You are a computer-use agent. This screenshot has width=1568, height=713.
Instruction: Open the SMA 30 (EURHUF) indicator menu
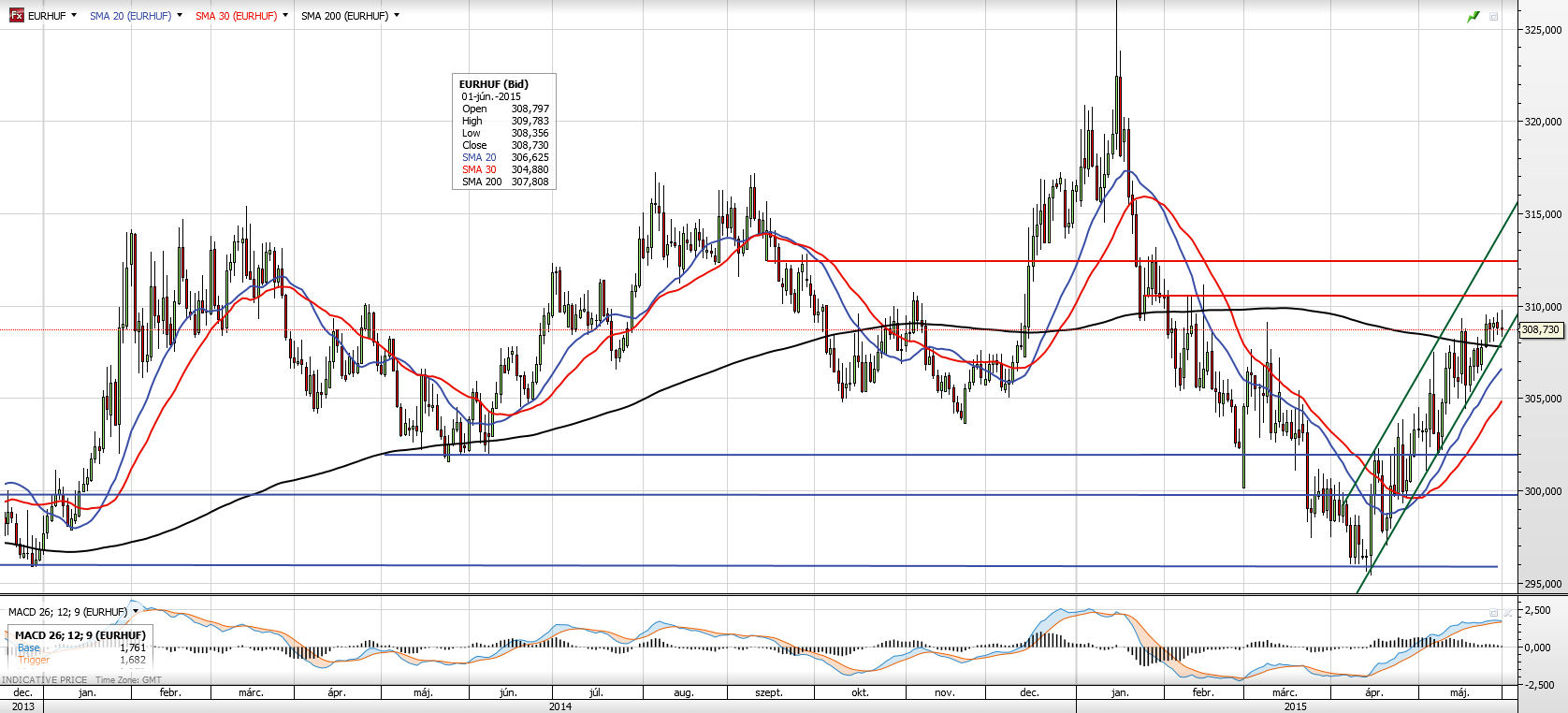(x=284, y=16)
